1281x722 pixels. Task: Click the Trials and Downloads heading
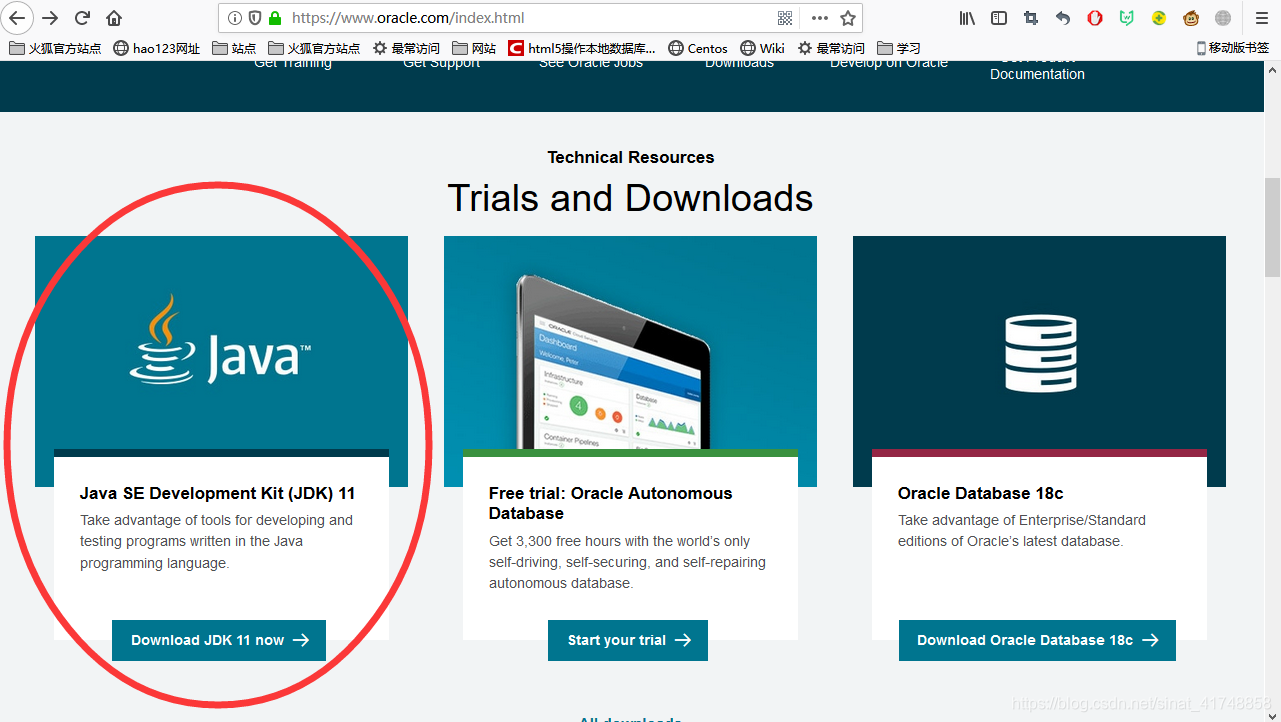tap(630, 198)
